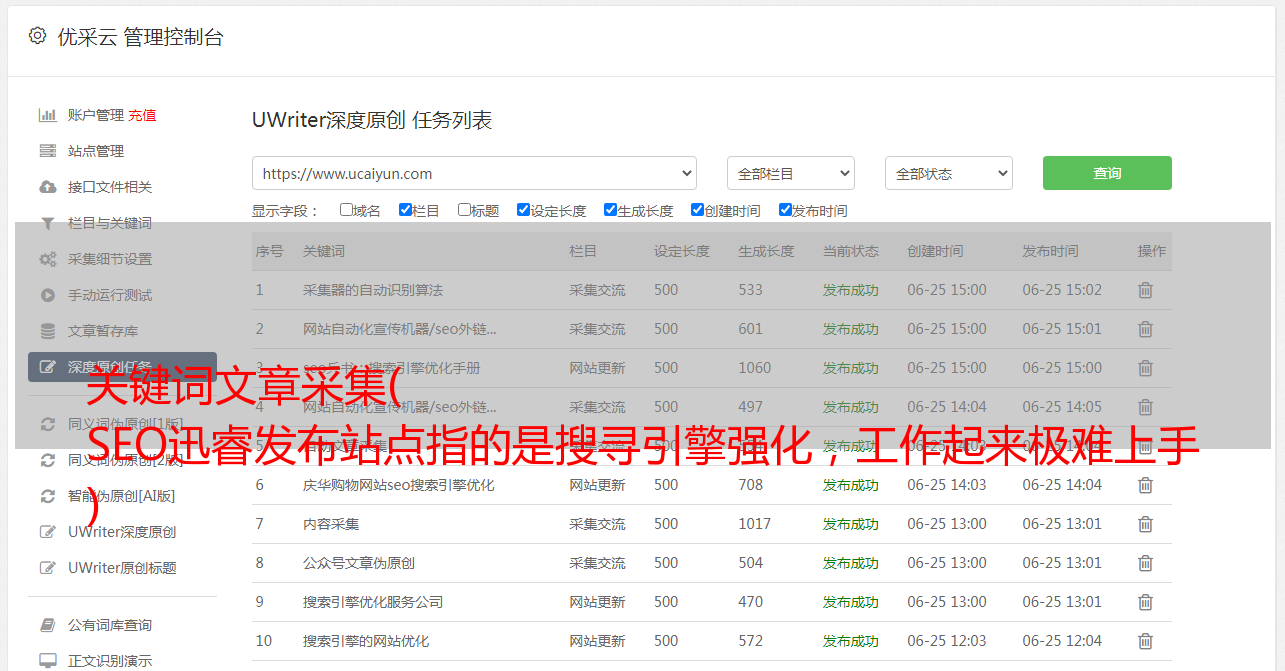Viewport: 1285px width, 671px height.
Task: Select 公有词库查询 sidebar item
Action: tap(110, 625)
